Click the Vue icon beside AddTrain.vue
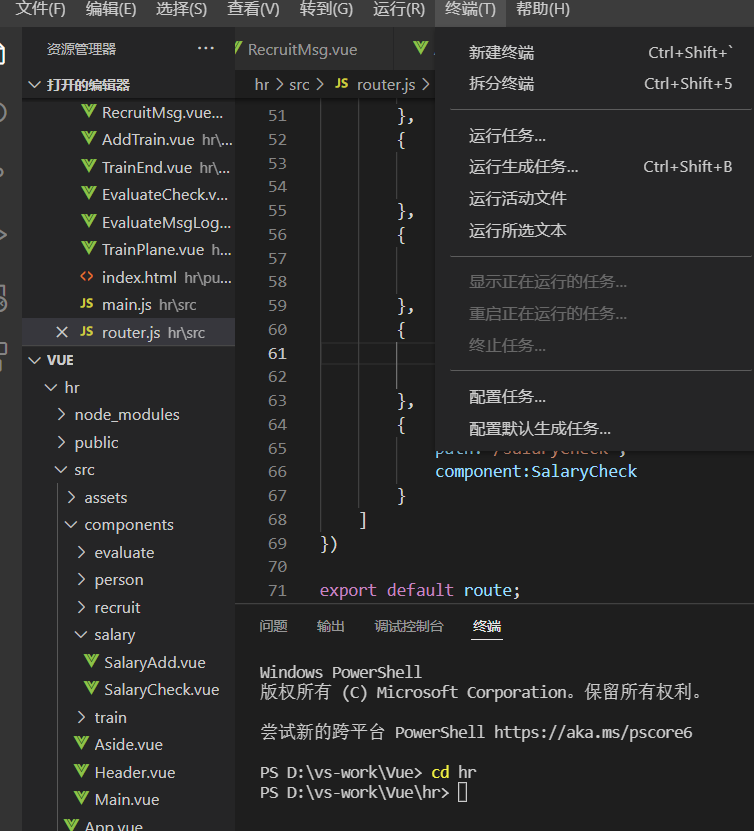This screenshot has height=831, width=754. tap(89, 138)
